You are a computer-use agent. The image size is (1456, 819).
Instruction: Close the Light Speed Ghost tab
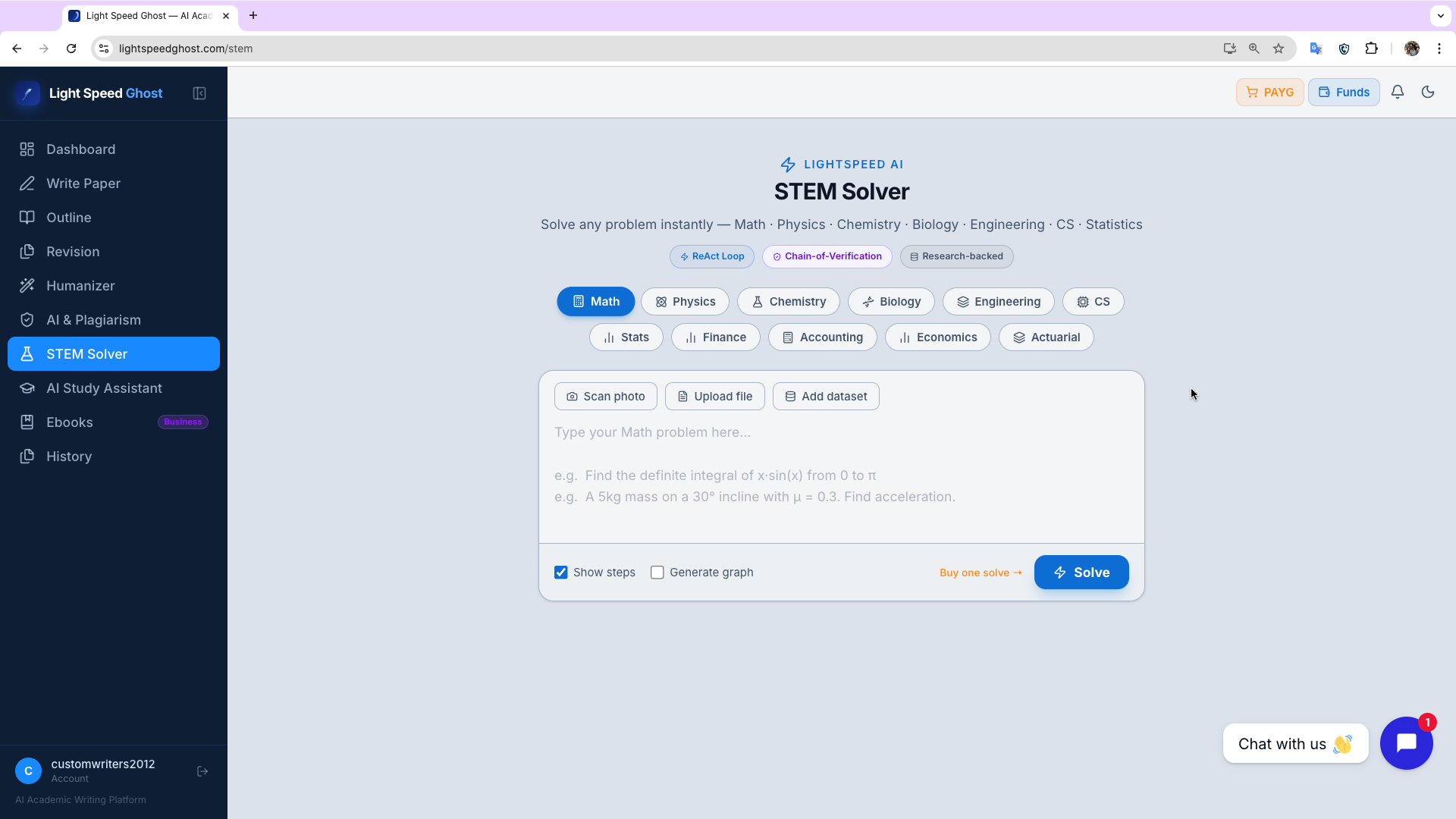point(226,15)
